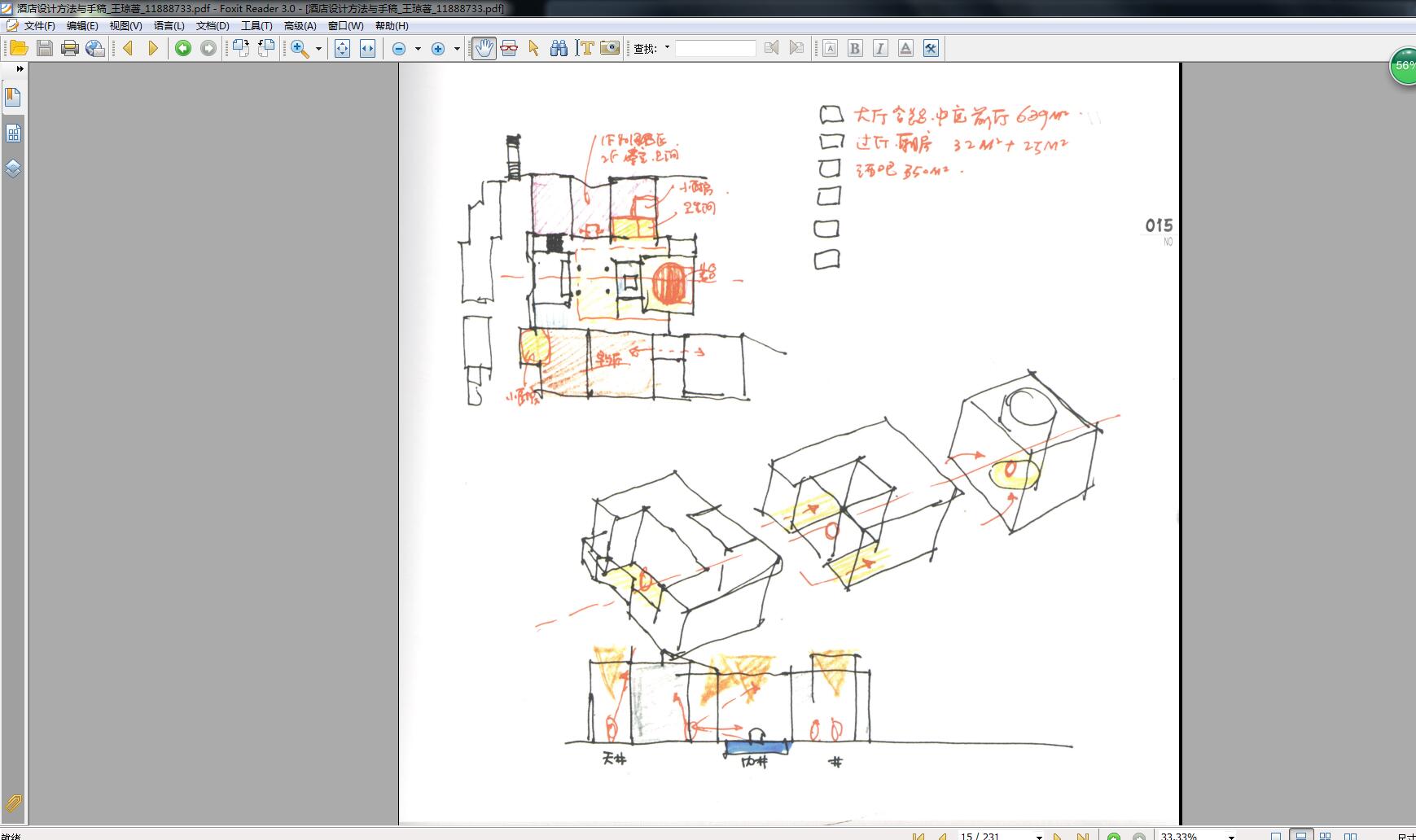This screenshot has width=1416, height=840.
Task: Click status bar gray next view button
Action: pyautogui.click(x=1138, y=836)
